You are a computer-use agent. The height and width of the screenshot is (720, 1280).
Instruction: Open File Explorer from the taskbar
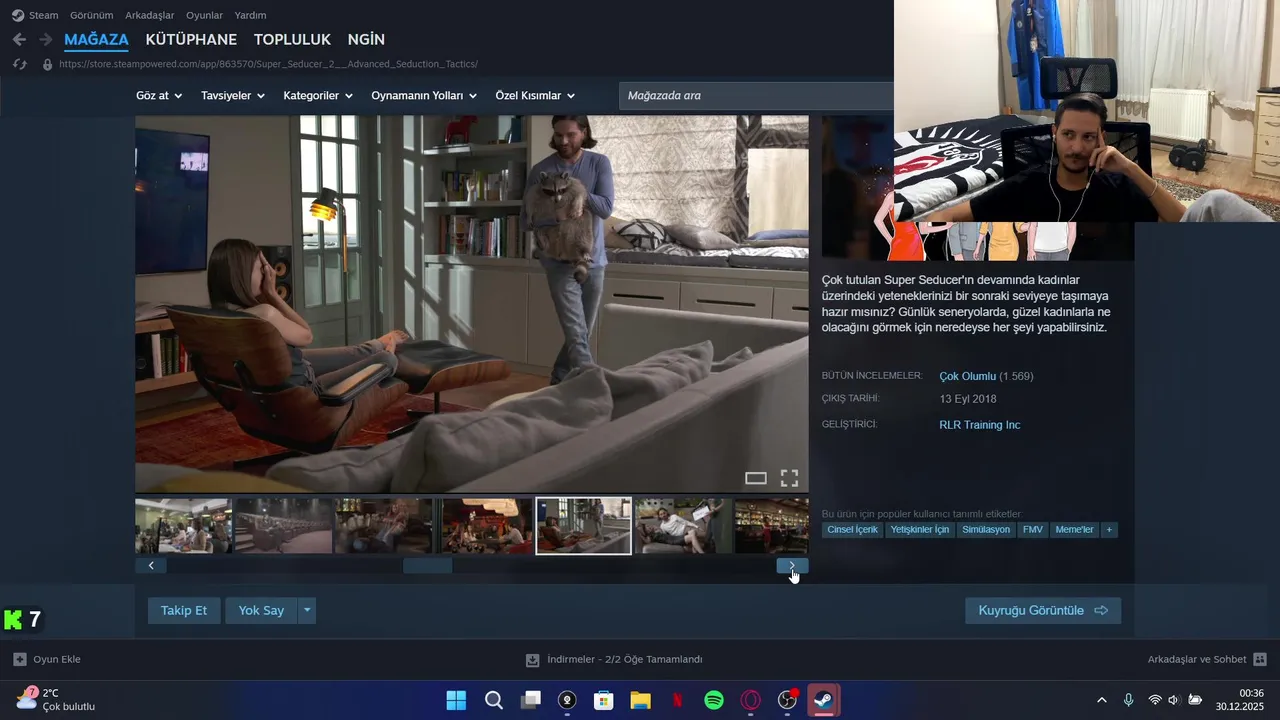(640, 700)
